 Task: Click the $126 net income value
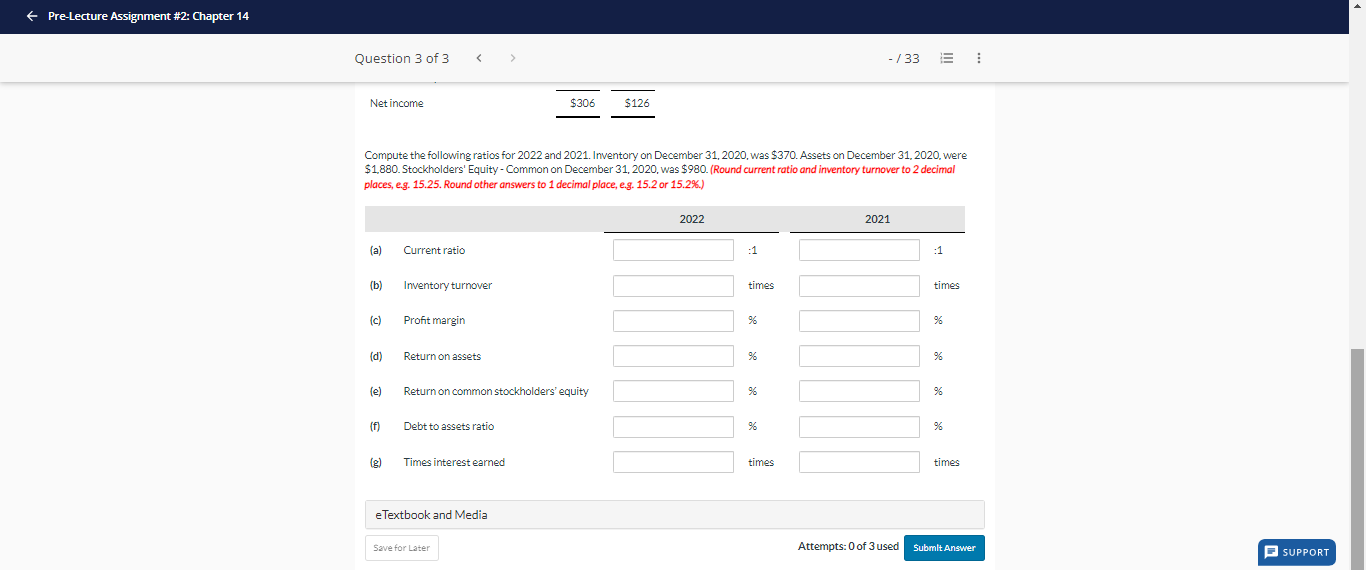(636, 103)
